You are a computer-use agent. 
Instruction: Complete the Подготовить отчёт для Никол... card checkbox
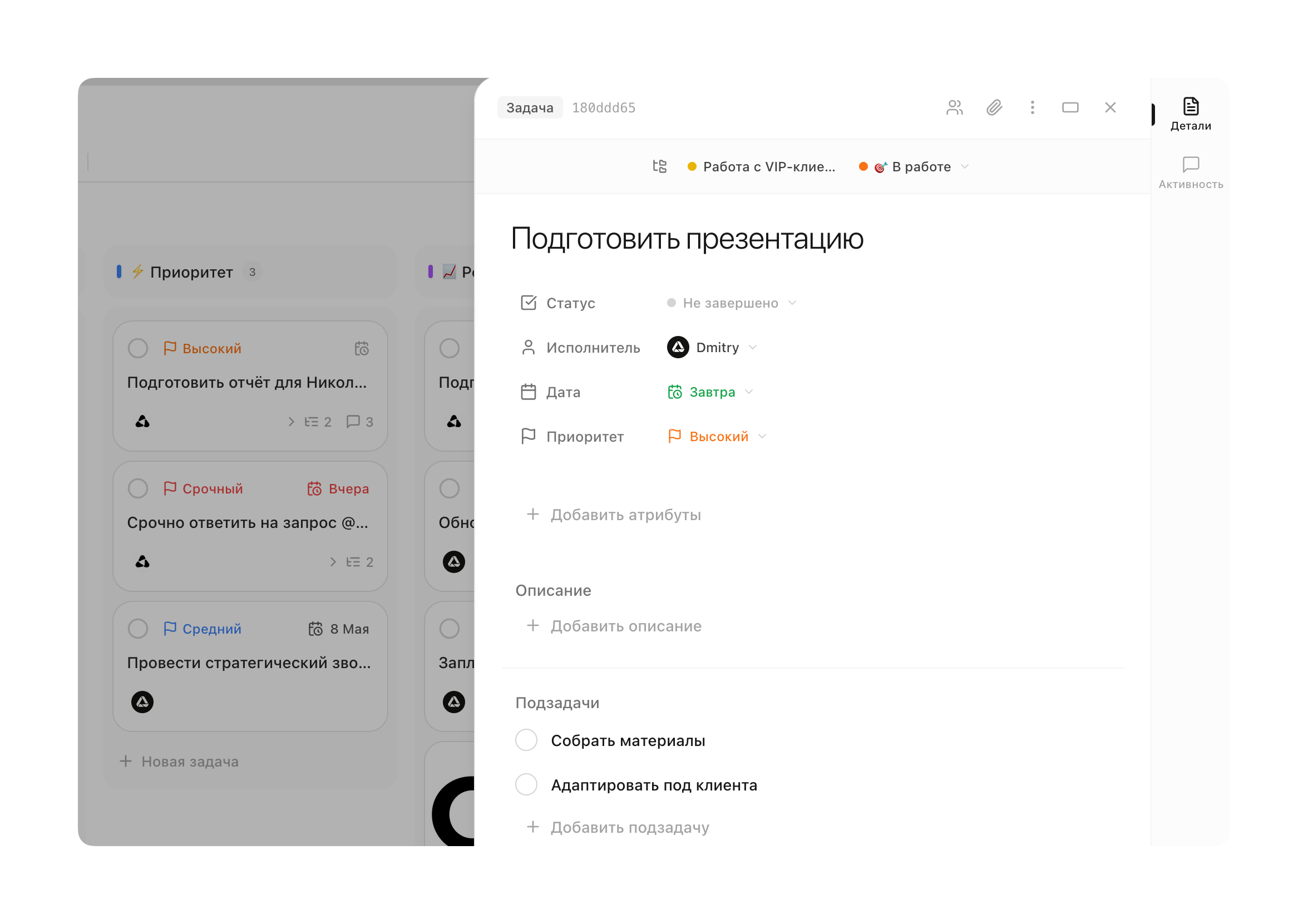point(138,348)
